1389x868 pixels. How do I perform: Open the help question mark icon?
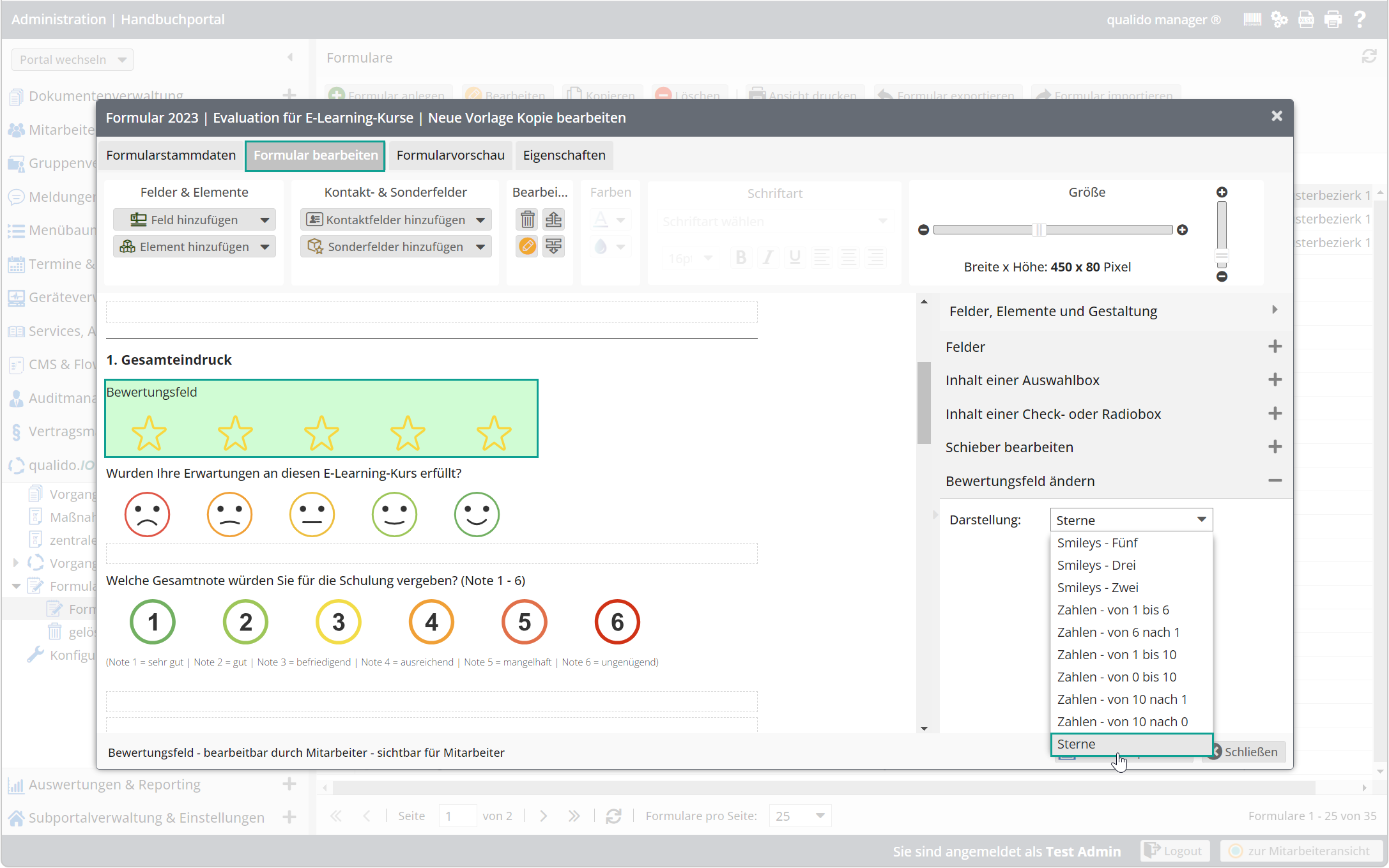[x=1360, y=19]
